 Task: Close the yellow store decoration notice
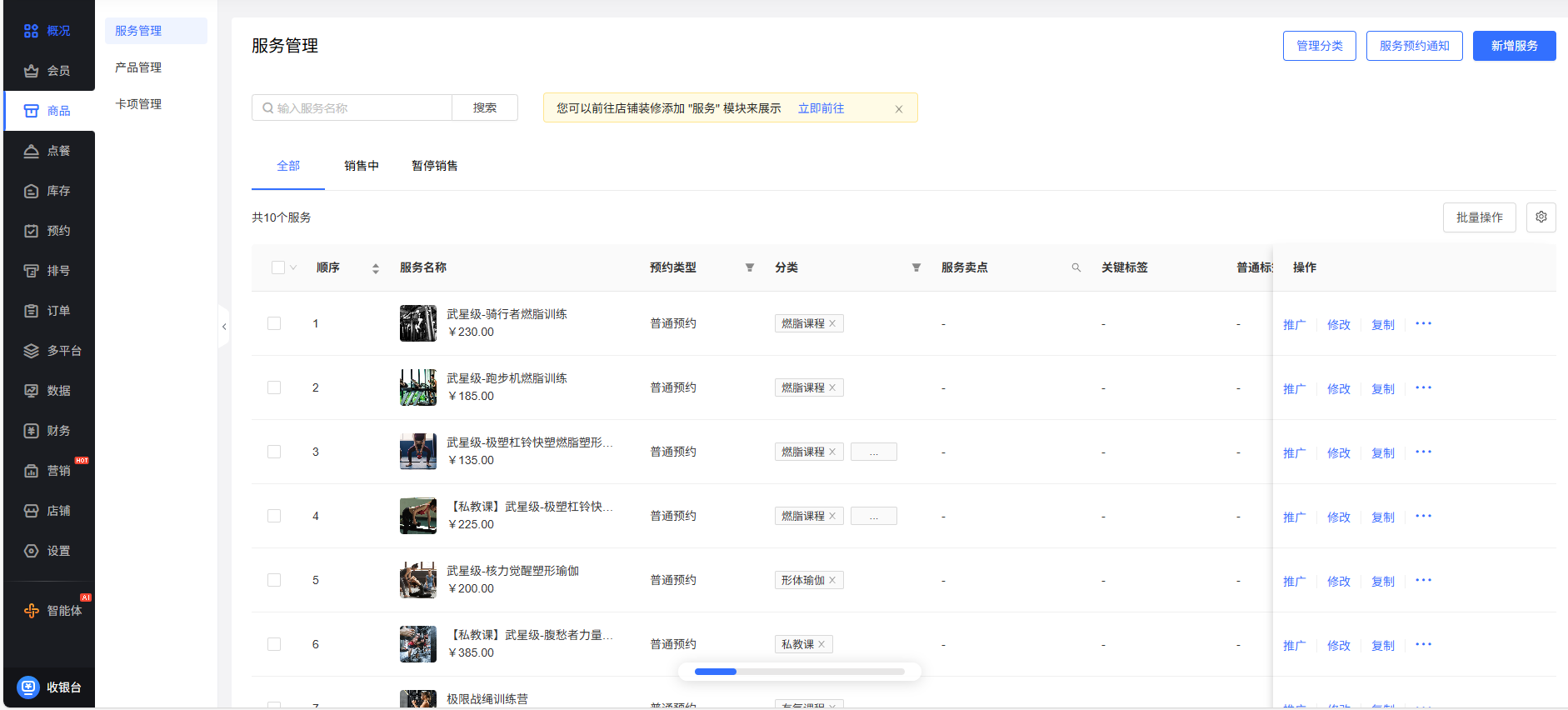pos(898,109)
